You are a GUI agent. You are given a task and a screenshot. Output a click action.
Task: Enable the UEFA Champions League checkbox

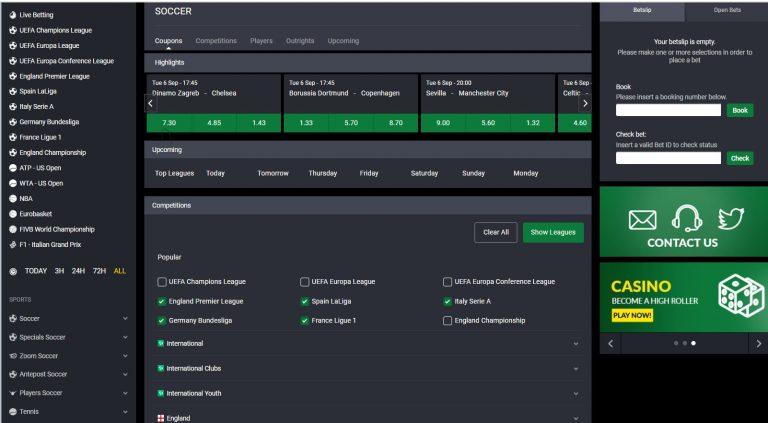coord(162,282)
